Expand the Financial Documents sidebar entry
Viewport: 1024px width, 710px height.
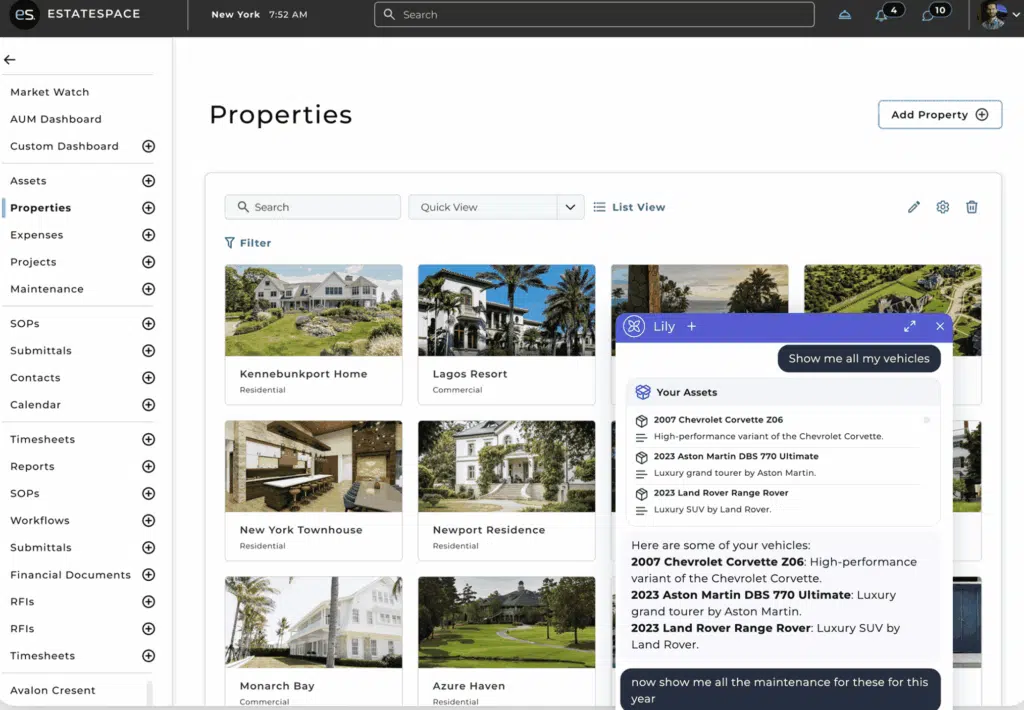tap(148, 574)
